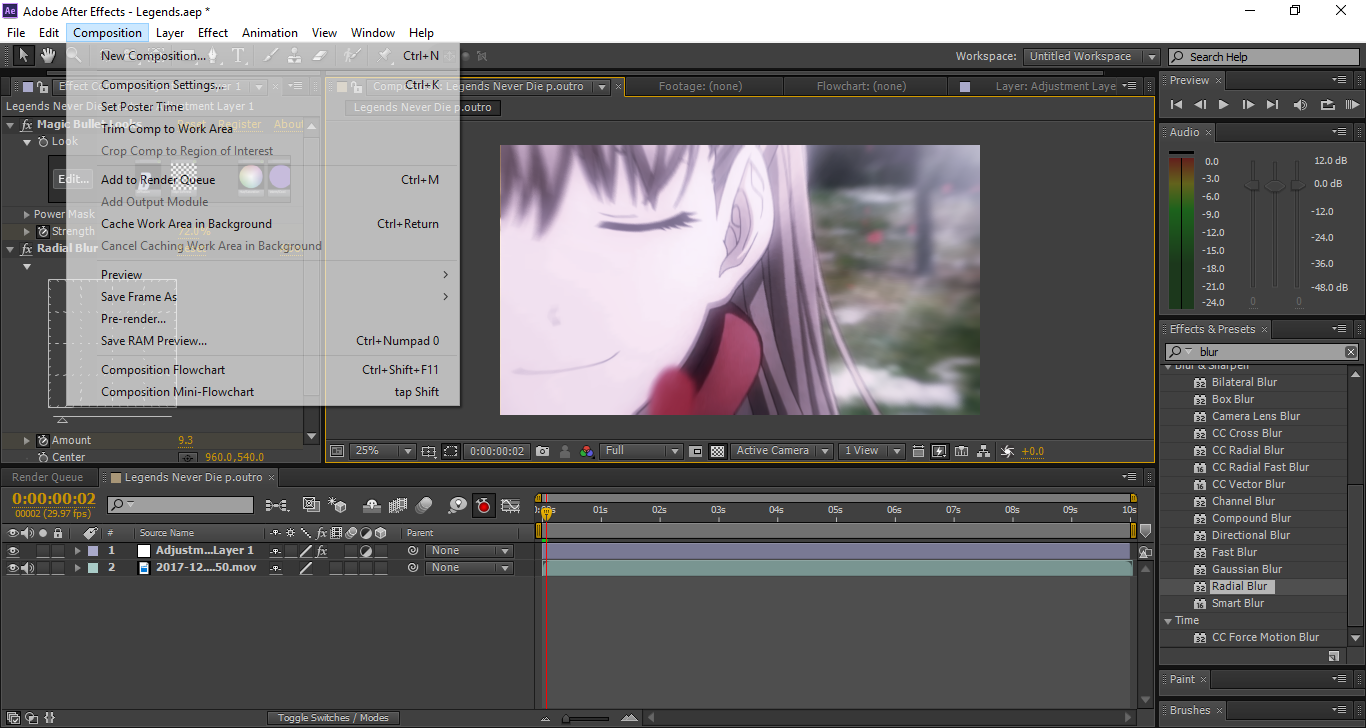
Task: Expand Amount property in Radial Blur
Action: click(x=27, y=440)
